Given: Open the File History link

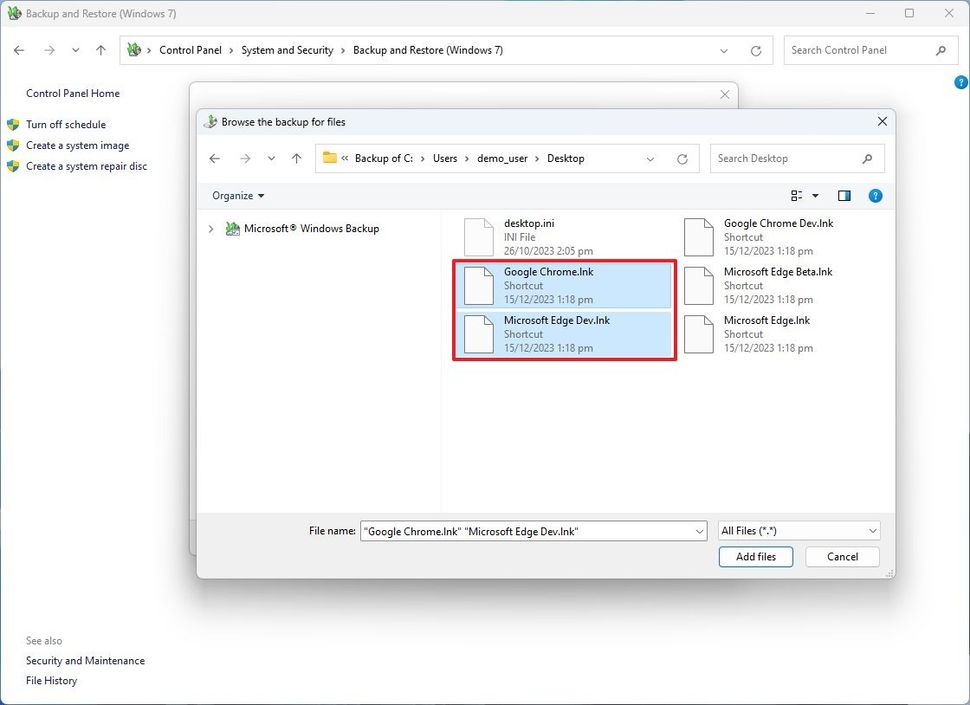Looking at the screenshot, I should coord(51,680).
